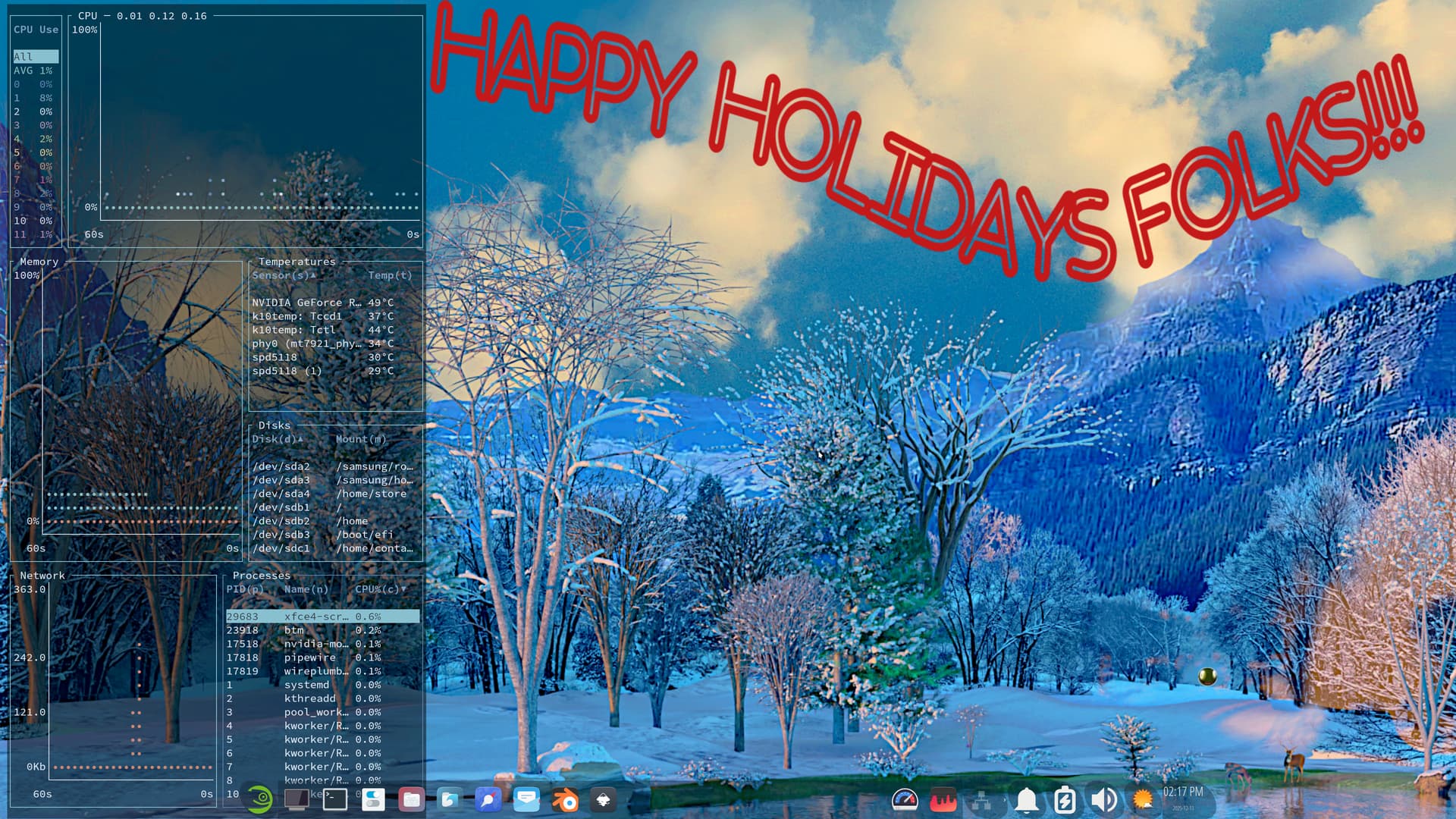This screenshot has width=1456, height=819.
Task: Launch Blender from the dock
Action: (x=565, y=800)
